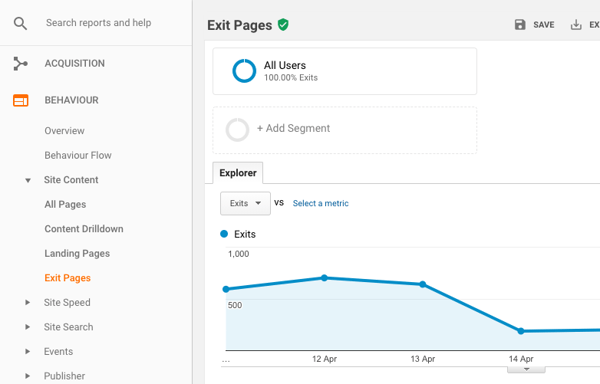
Task: Click the export download icon
Action: coord(576,25)
